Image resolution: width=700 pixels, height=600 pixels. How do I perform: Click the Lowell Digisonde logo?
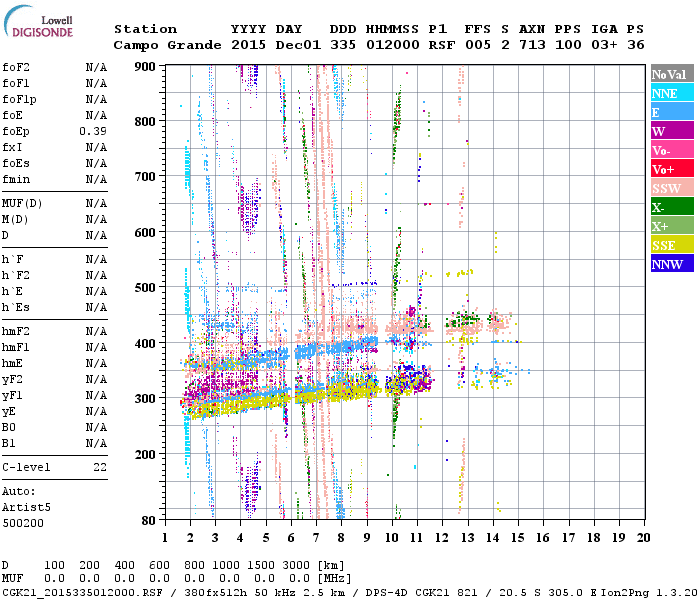(38, 21)
